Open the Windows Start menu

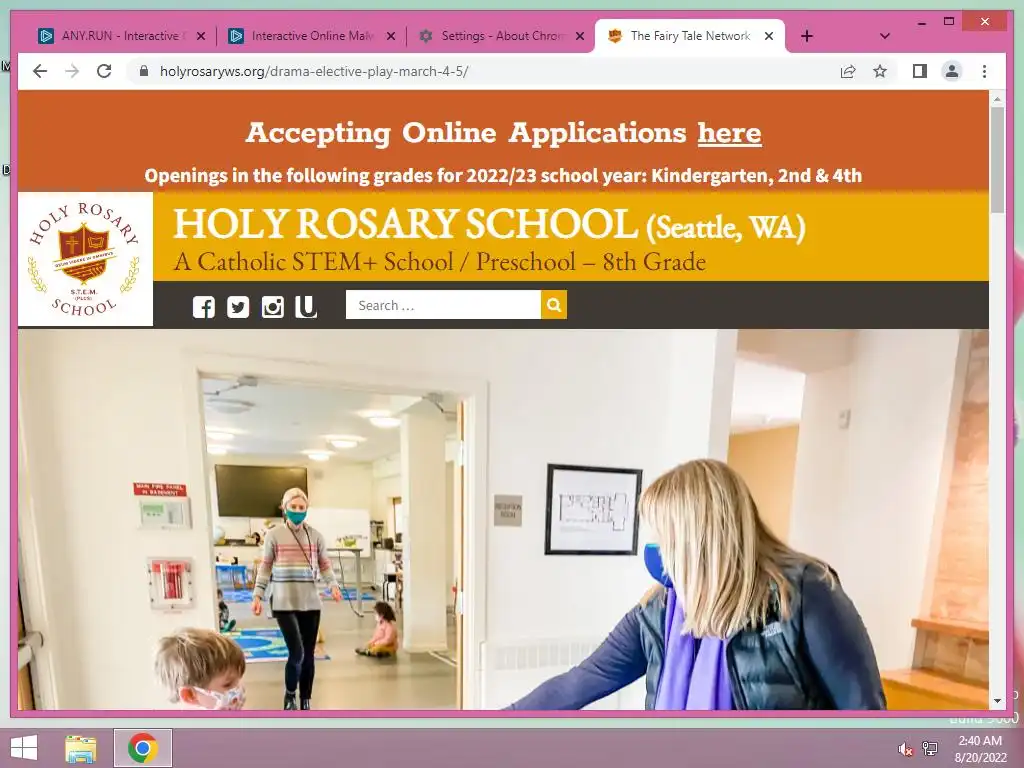[x=24, y=748]
